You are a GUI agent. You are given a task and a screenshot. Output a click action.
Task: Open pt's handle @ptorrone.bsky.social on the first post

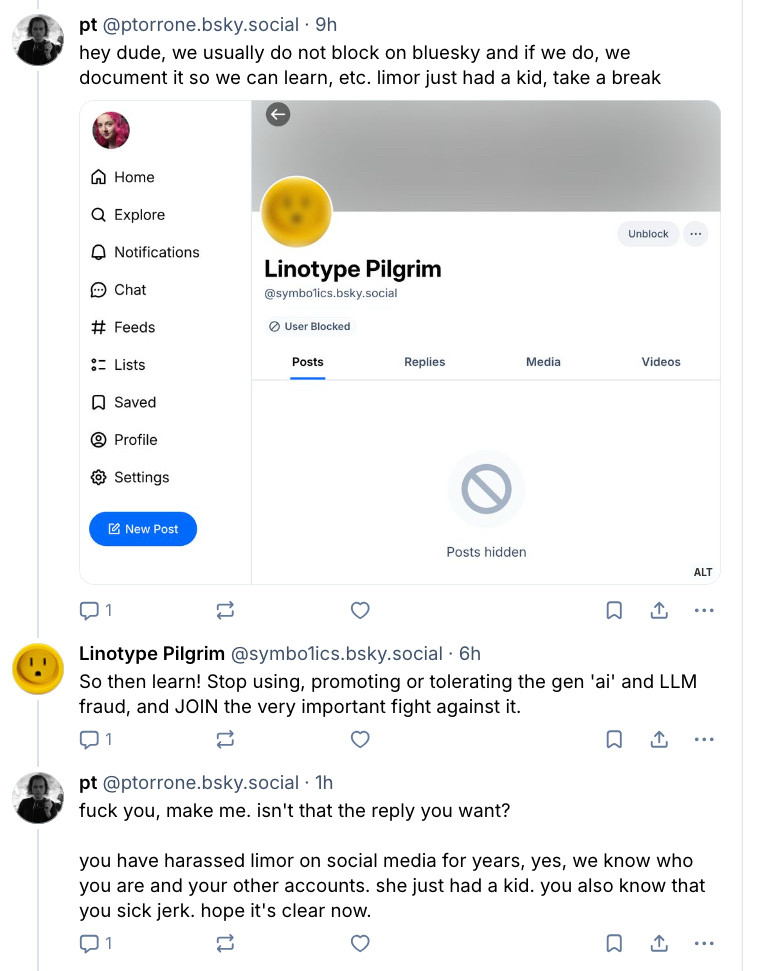pyautogui.click(x=201, y=25)
